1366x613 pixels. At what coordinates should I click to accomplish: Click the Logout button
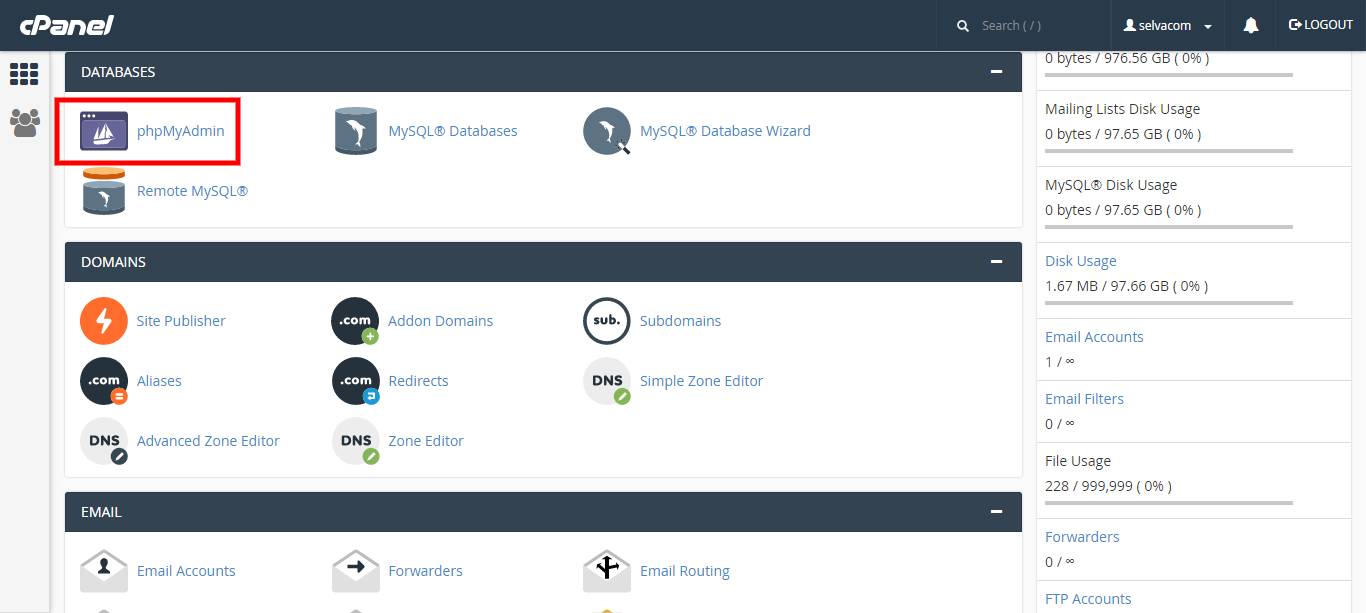tap(1321, 25)
